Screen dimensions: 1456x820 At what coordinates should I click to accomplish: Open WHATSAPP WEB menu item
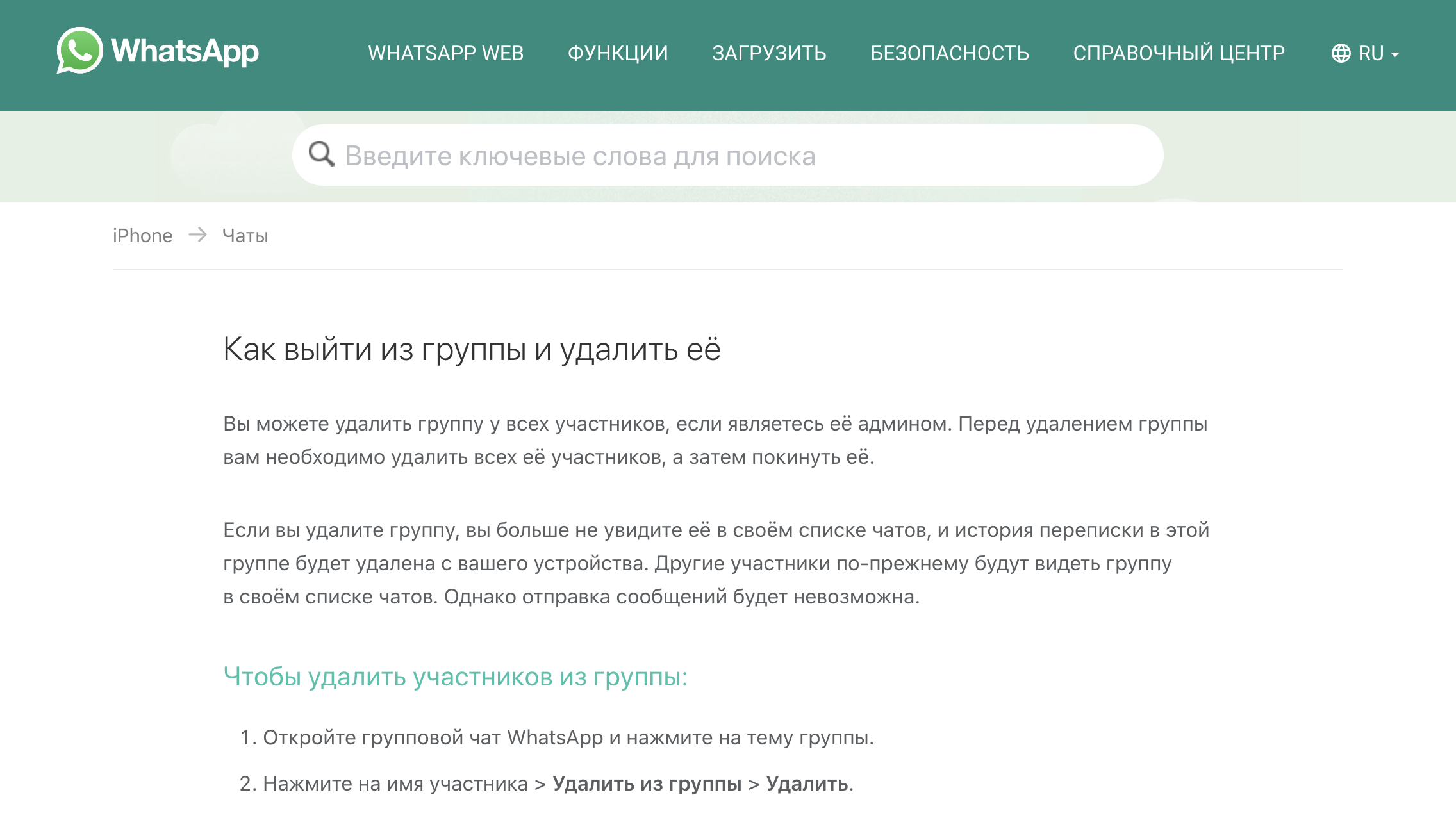pos(446,53)
